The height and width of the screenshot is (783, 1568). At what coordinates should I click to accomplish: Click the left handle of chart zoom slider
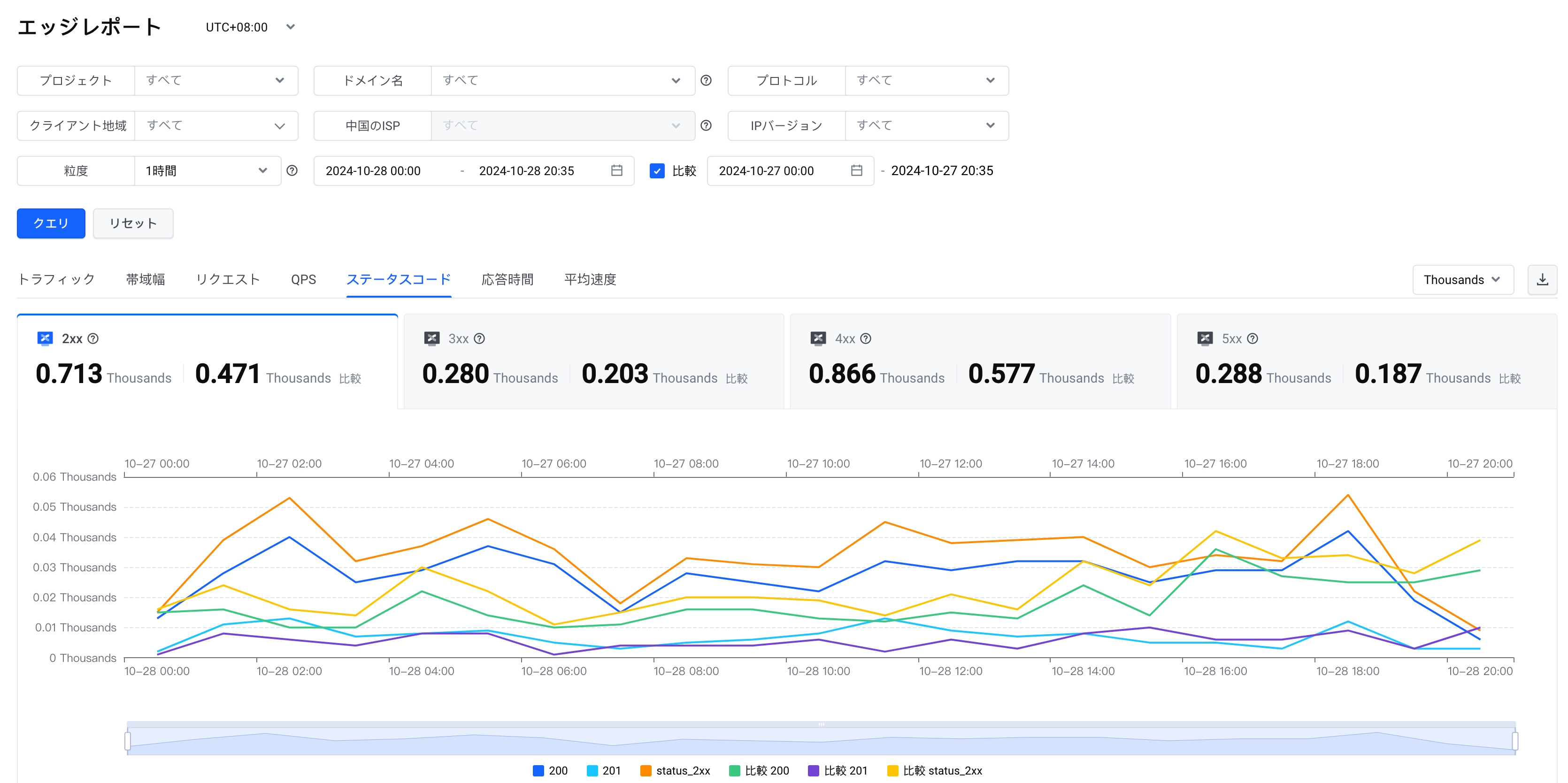click(127, 741)
